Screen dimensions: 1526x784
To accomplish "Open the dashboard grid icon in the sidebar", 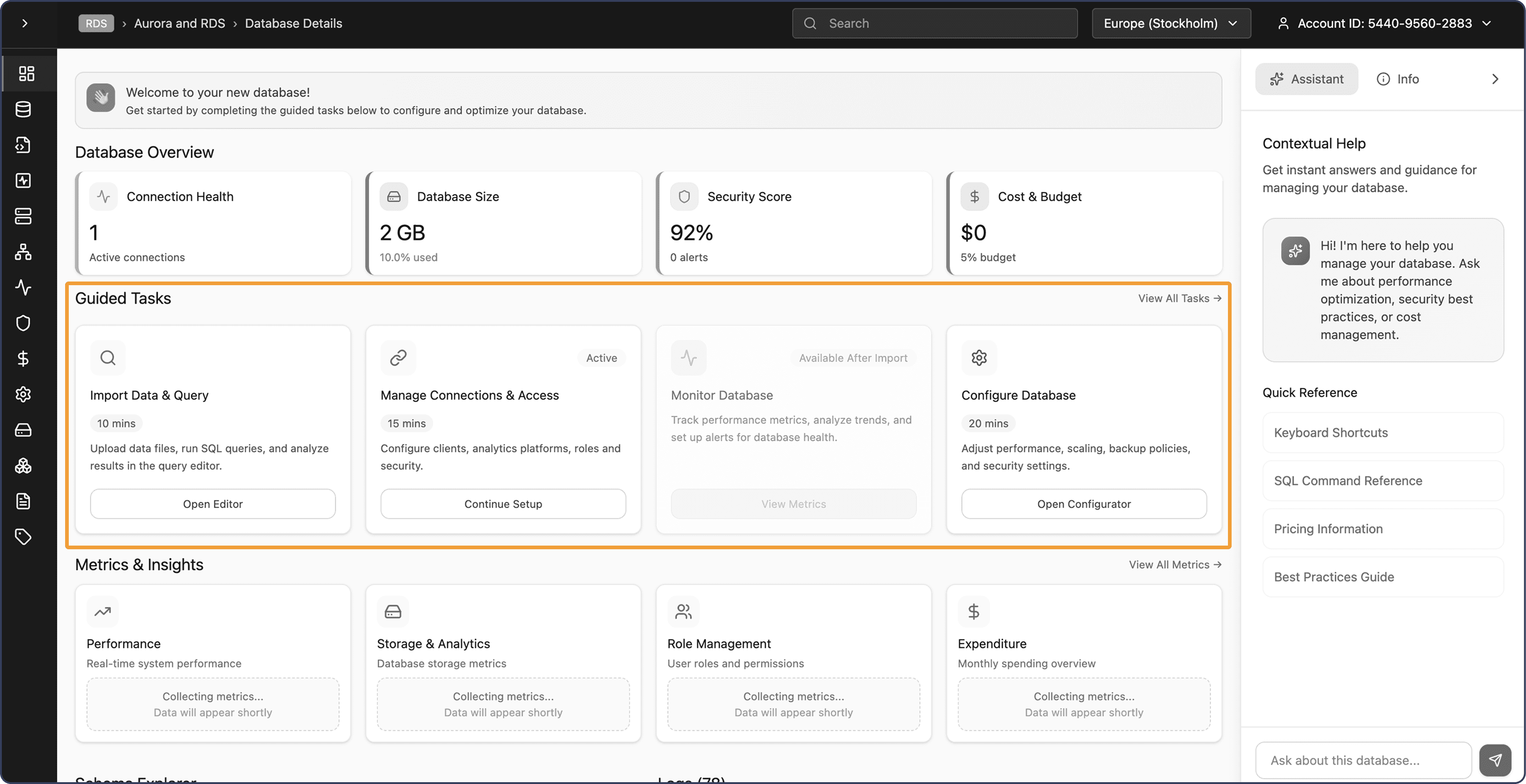I will (26, 73).
